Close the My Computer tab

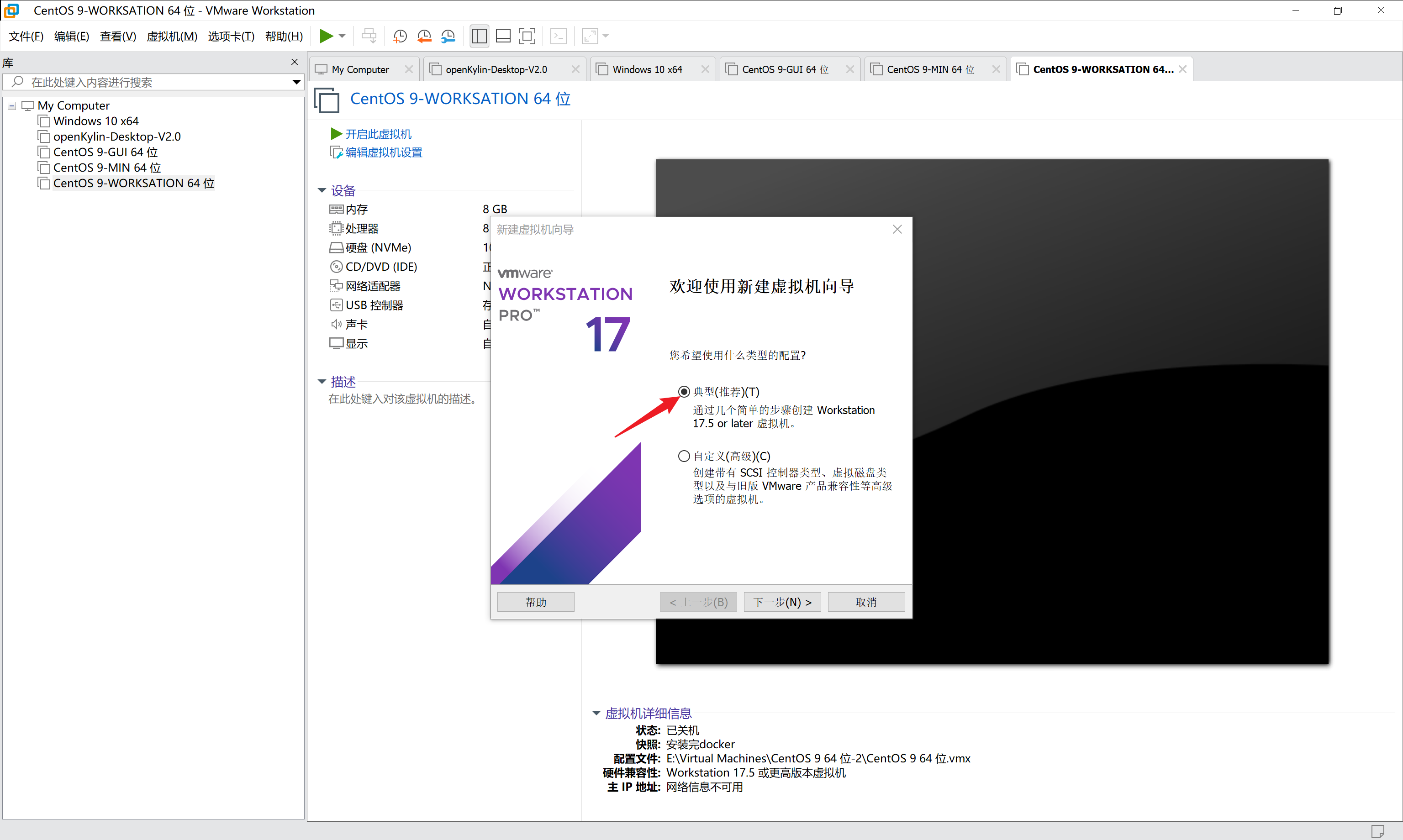[x=409, y=69]
